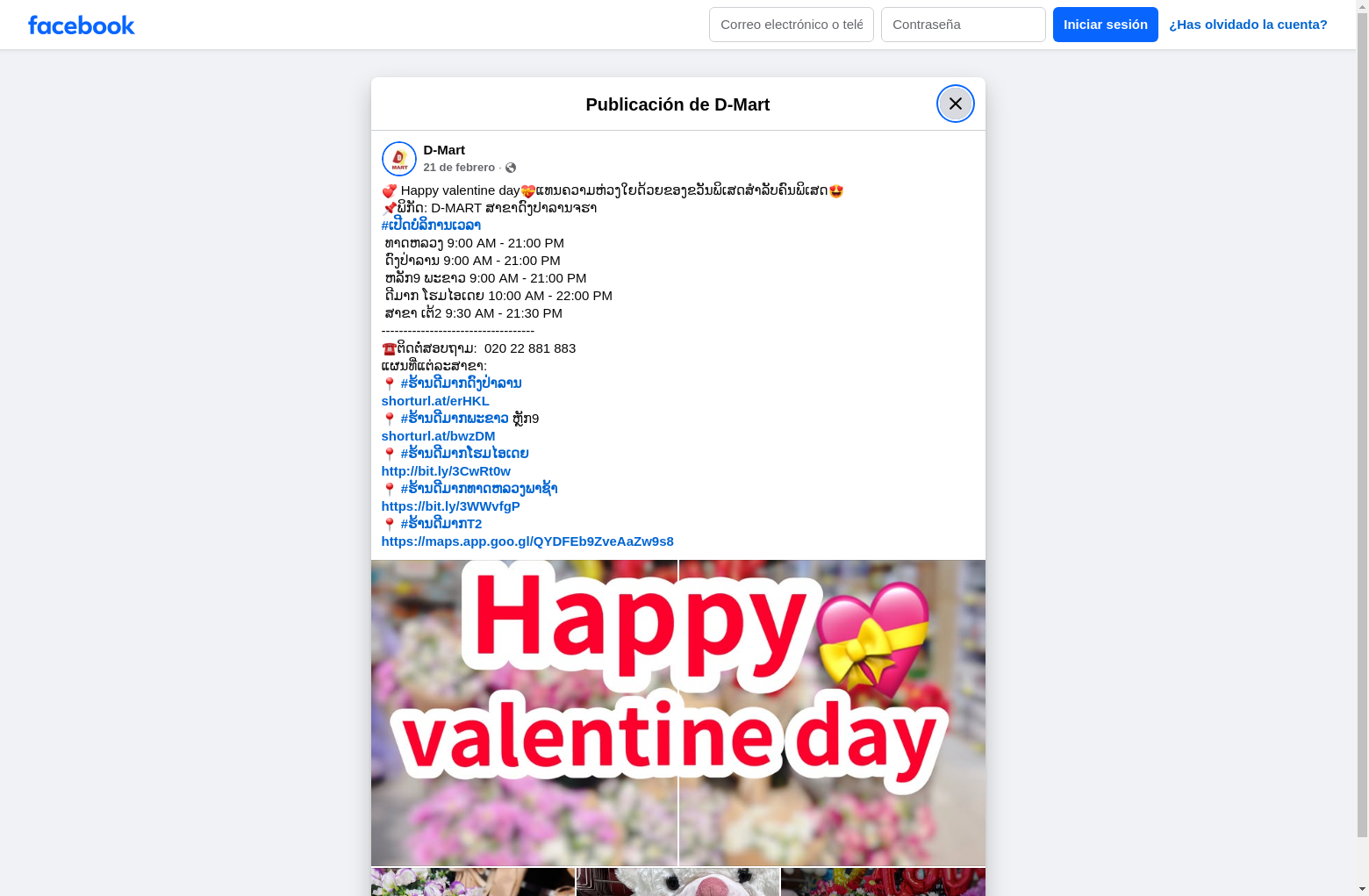Open the shorturl.at/bwzDM link

pyautogui.click(x=438, y=436)
